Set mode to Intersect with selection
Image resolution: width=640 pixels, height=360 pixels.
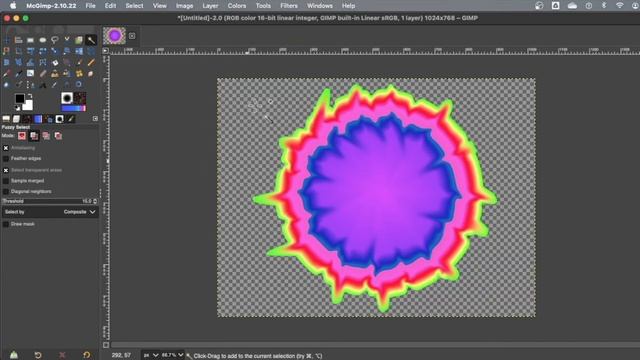pyautogui.click(x=58, y=136)
